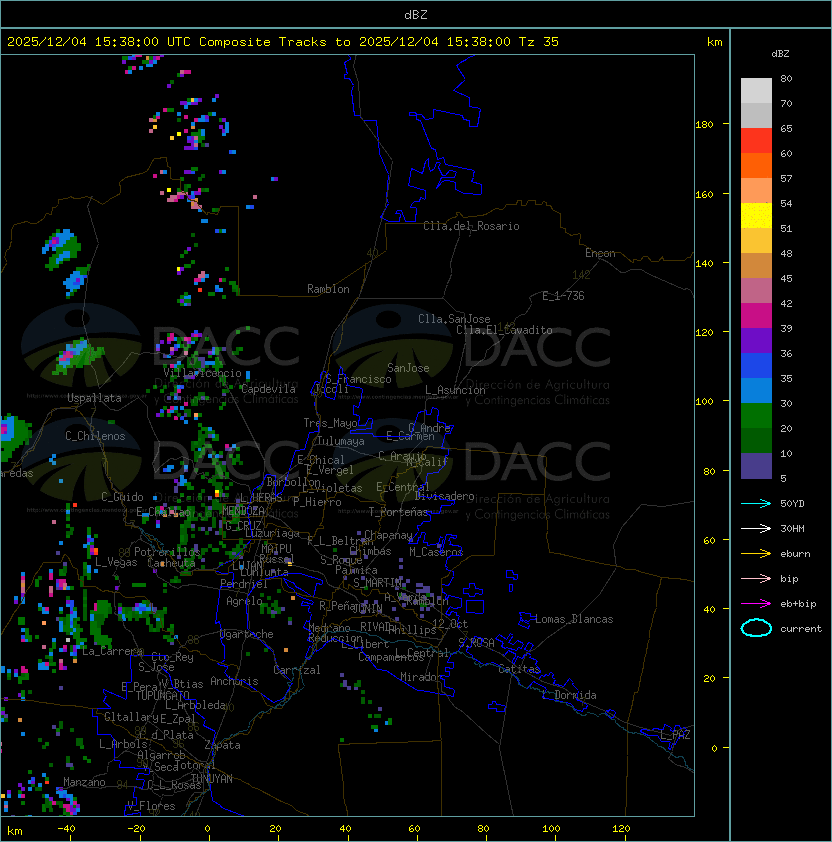This screenshot has height=842, width=832.
Task: Click the 'Lomas_Blancas' label on map
Action: tap(574, 619)
